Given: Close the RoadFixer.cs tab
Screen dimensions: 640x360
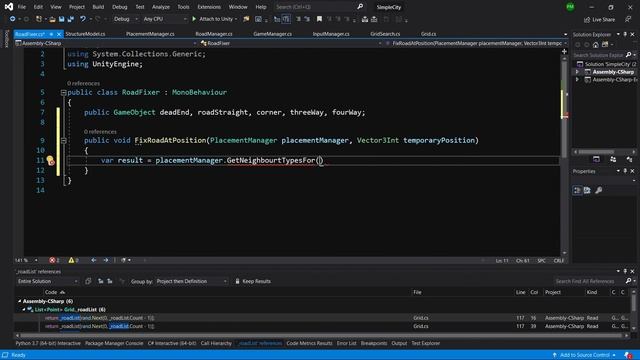Looking at the screenshot, I should click(x=59, y=34).
